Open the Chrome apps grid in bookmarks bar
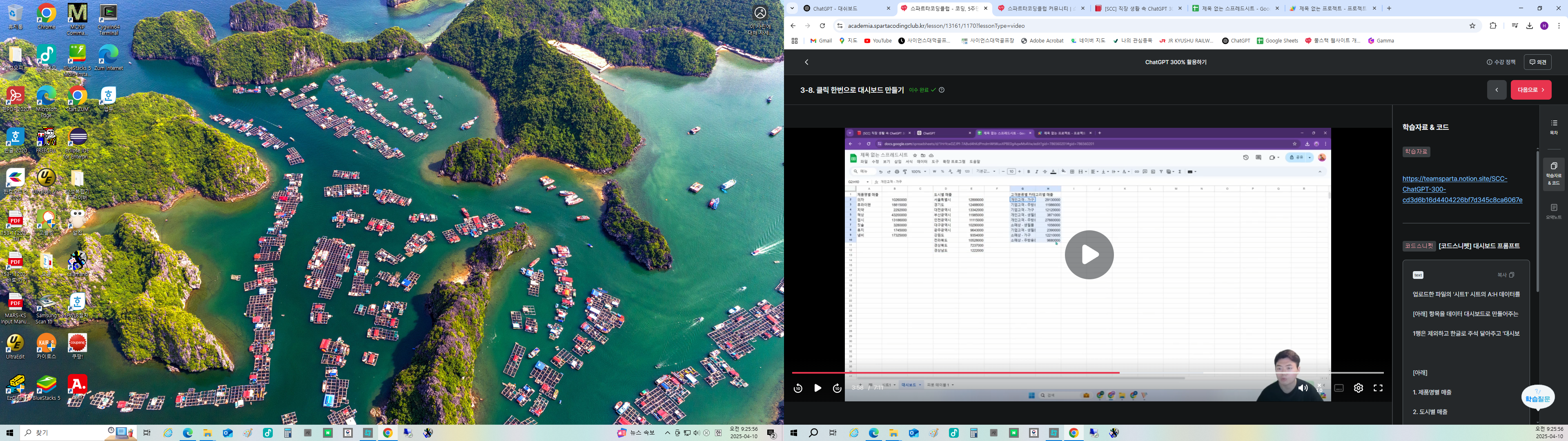The width and height of the screenshot is (1568, 441). click(794, 41)
